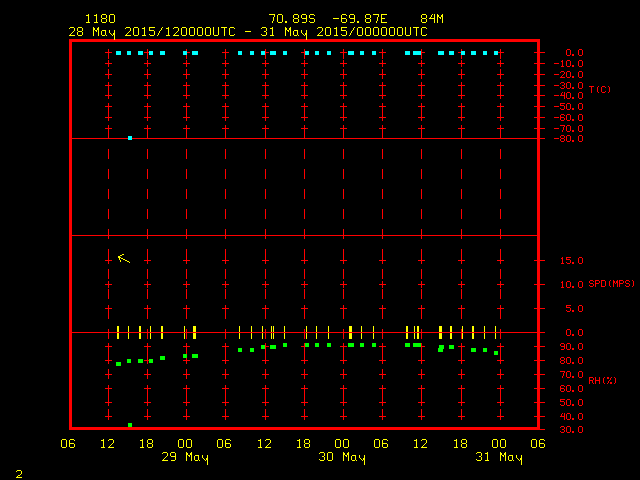640x480 pixels.
Task: Click the 10.0 wind speed tick label
Action: tap(571, 284)
